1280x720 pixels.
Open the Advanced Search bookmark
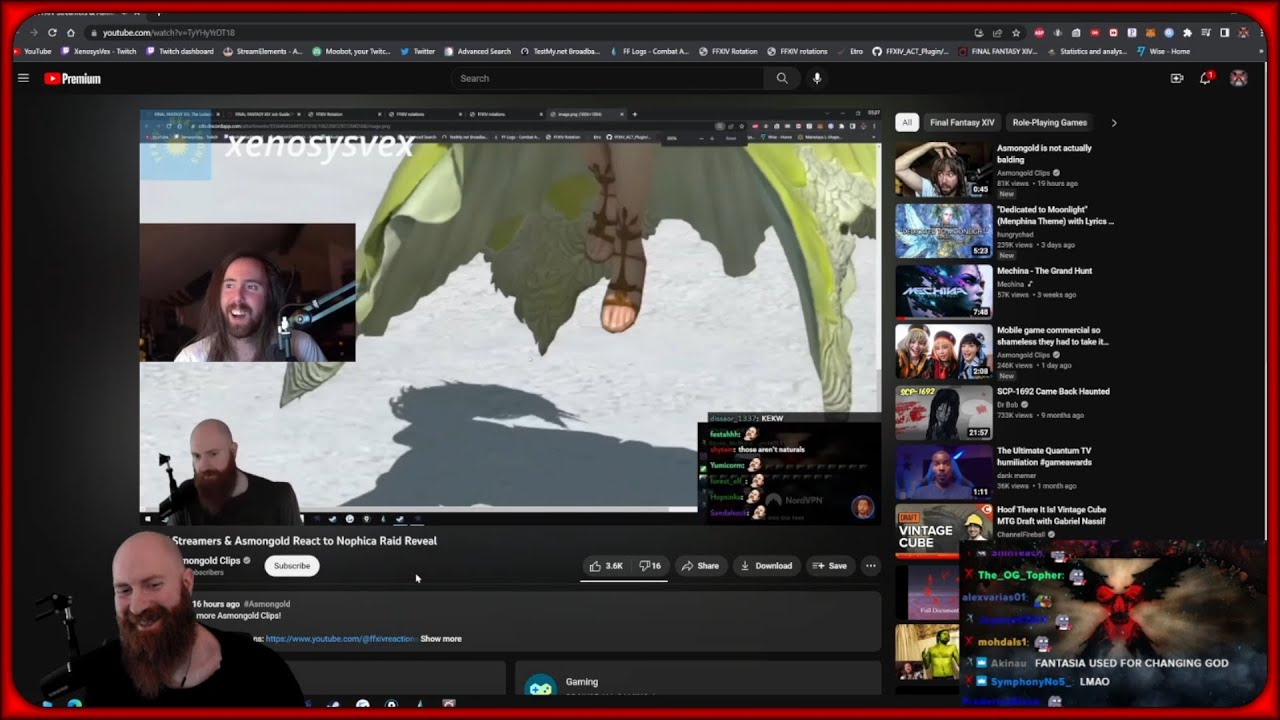pos(478,51)
